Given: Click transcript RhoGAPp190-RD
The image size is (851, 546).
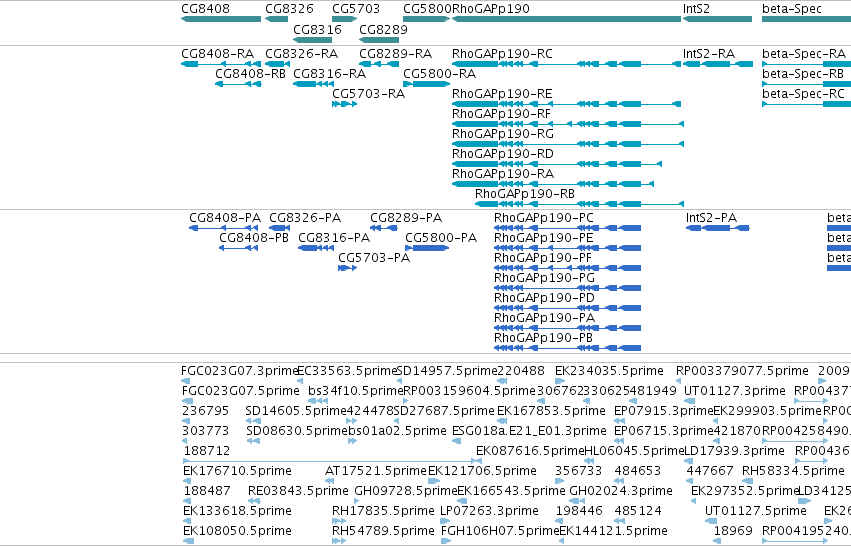Looking at the screenshot, I should [x=557, y=164].
